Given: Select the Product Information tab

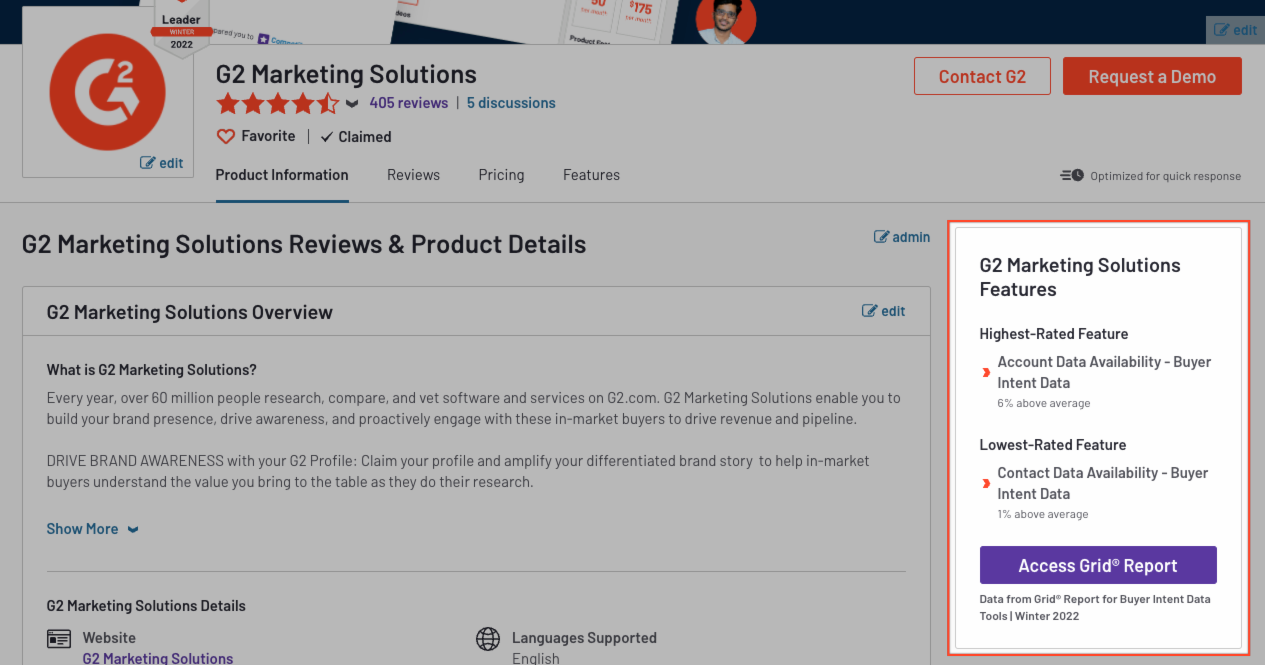Looking at the screenshot, I should coord(282,175).
